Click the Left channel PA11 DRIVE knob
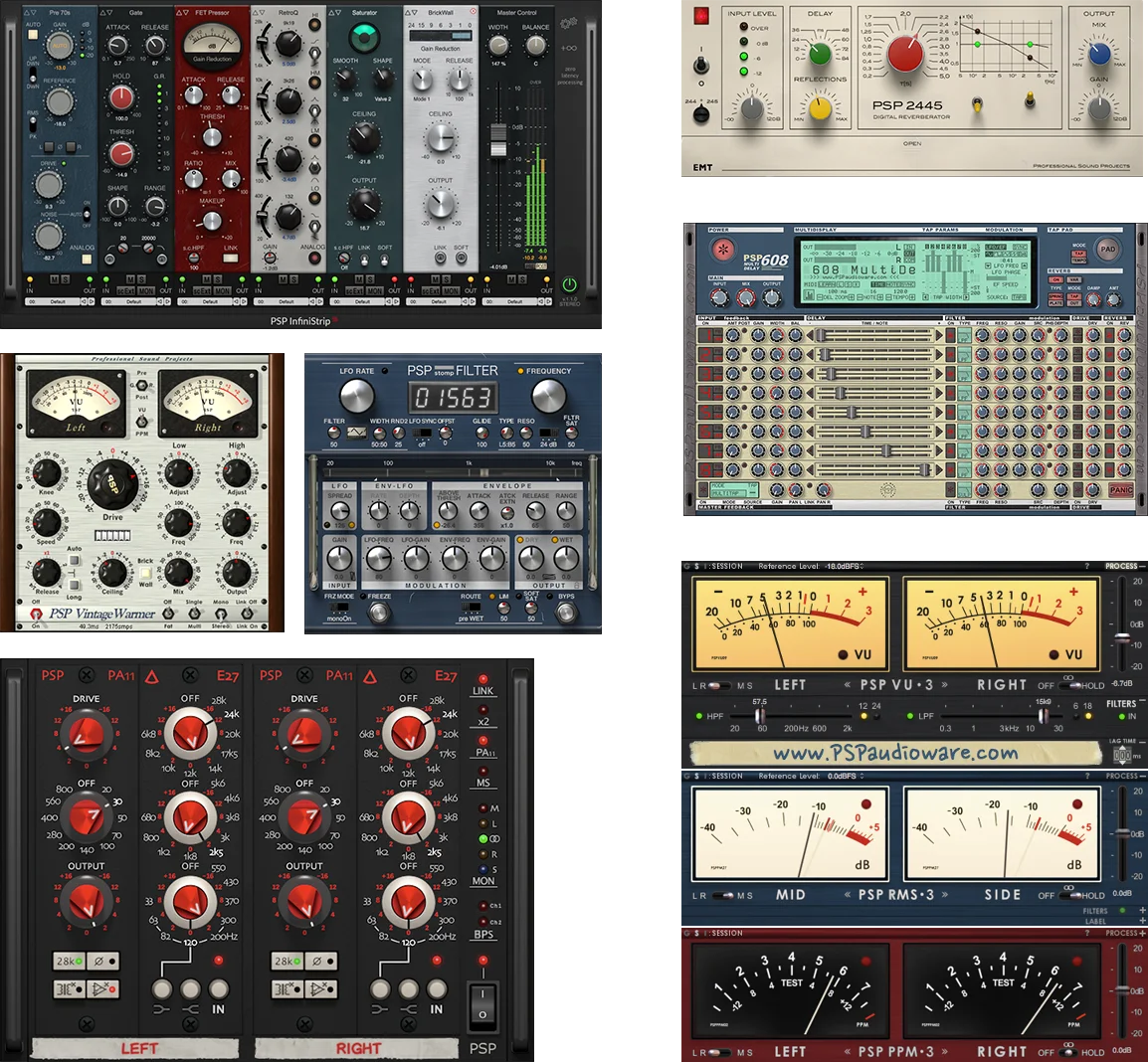Image resolution: width=1148 pixels, height=1062 pixels. 86,734
